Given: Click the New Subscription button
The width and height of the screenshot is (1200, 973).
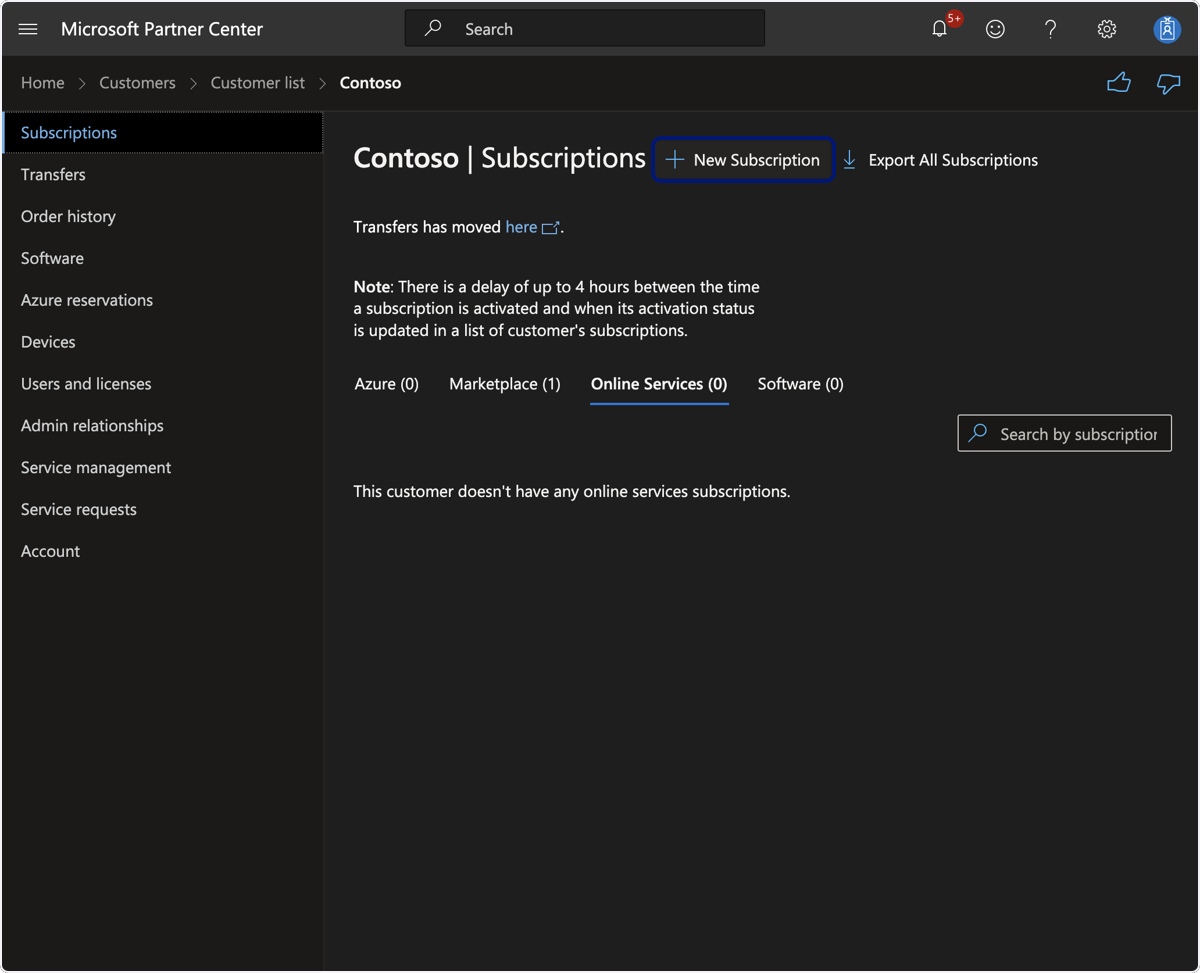Looking at the screenshot, I should (x=743, y=160).
